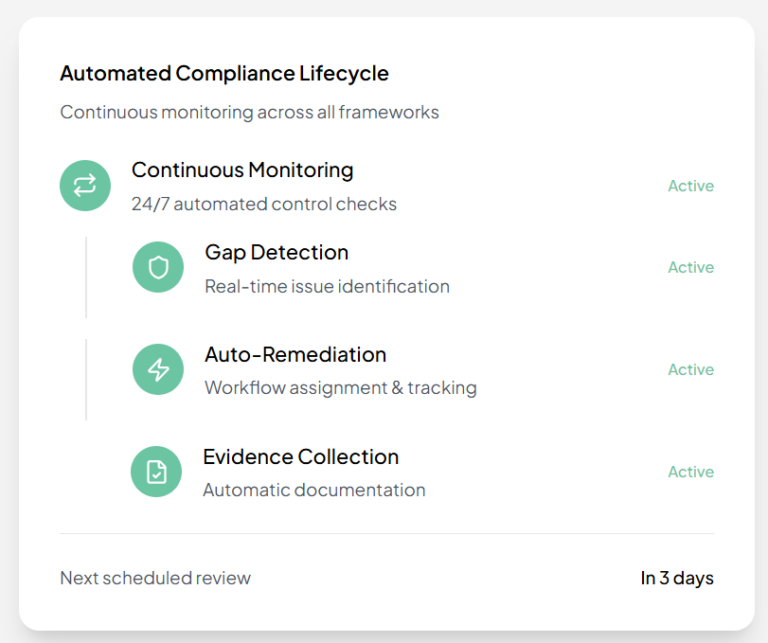Select the Auto-Remediation lightning bolt icon

point(158,369)
